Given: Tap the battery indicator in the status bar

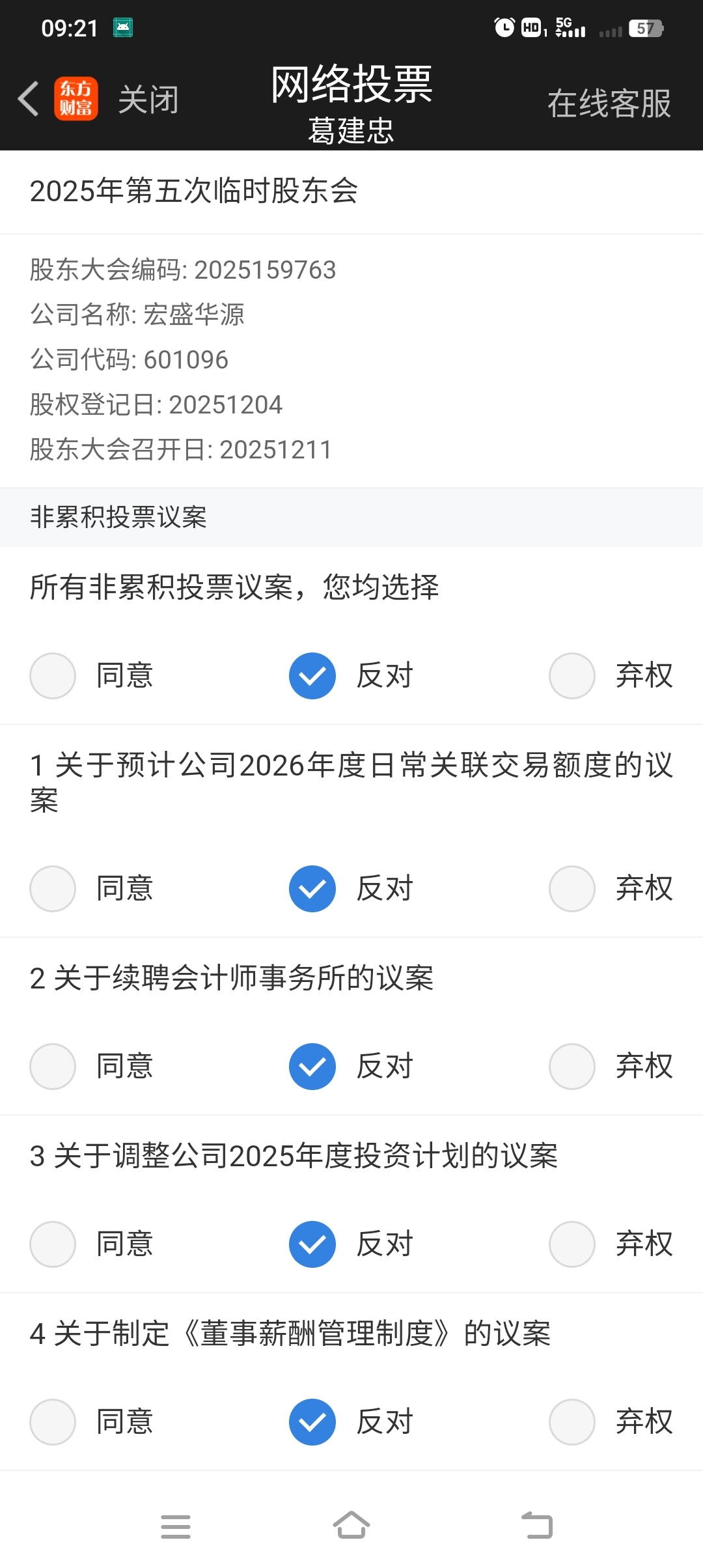Looking at the screenshot, I should 645,29.
